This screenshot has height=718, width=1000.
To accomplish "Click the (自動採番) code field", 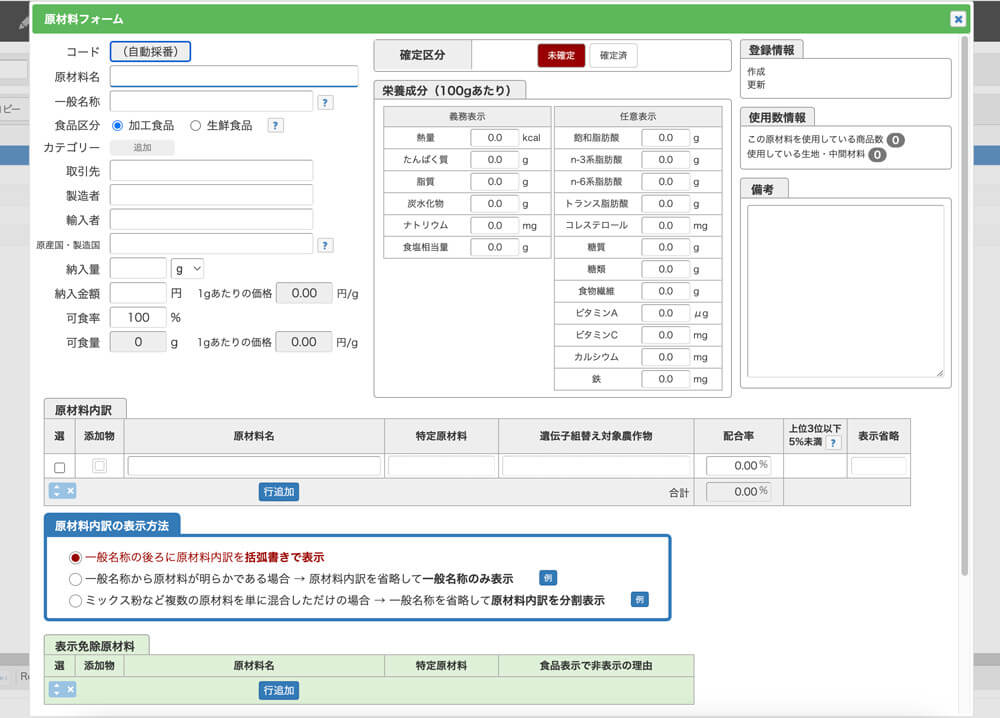I will pyautogui.click(x=151, y=52).
